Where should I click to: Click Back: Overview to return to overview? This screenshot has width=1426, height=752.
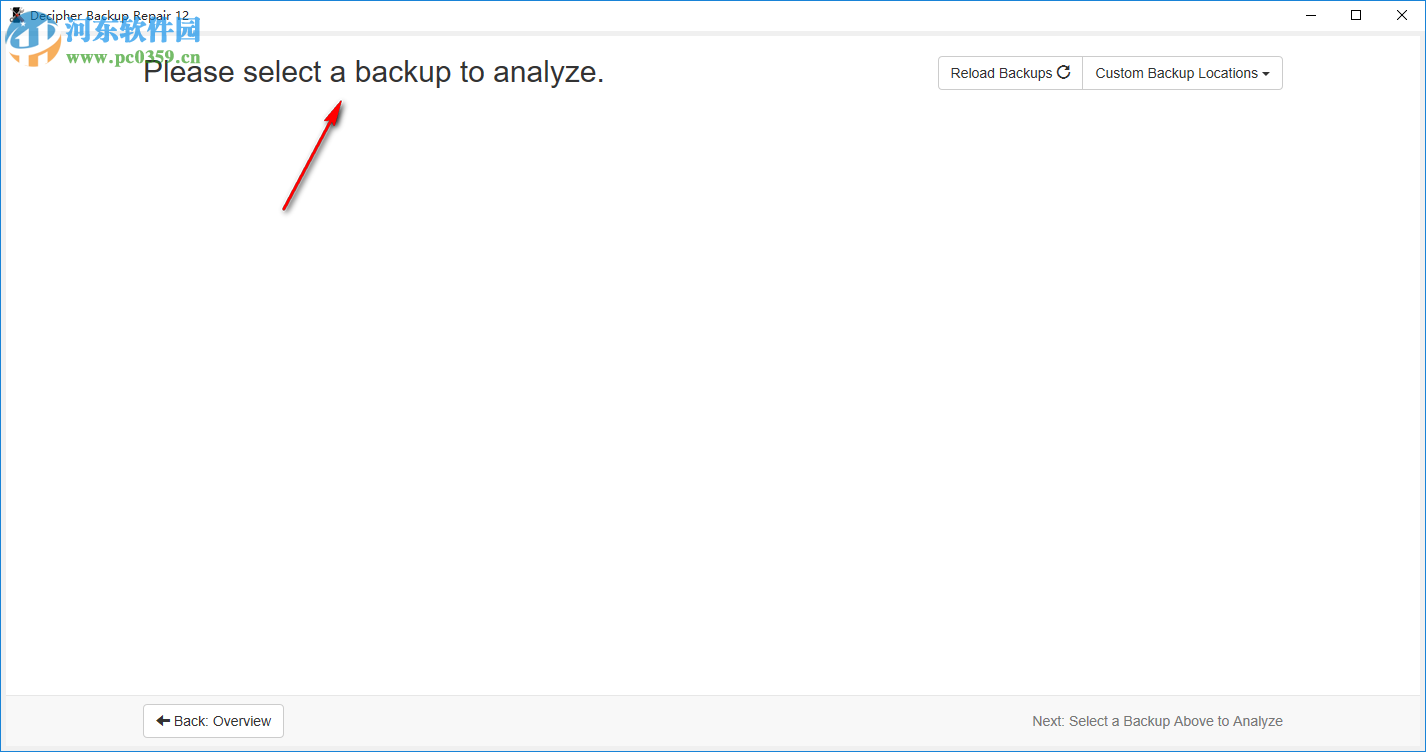[x=213, y=720]
